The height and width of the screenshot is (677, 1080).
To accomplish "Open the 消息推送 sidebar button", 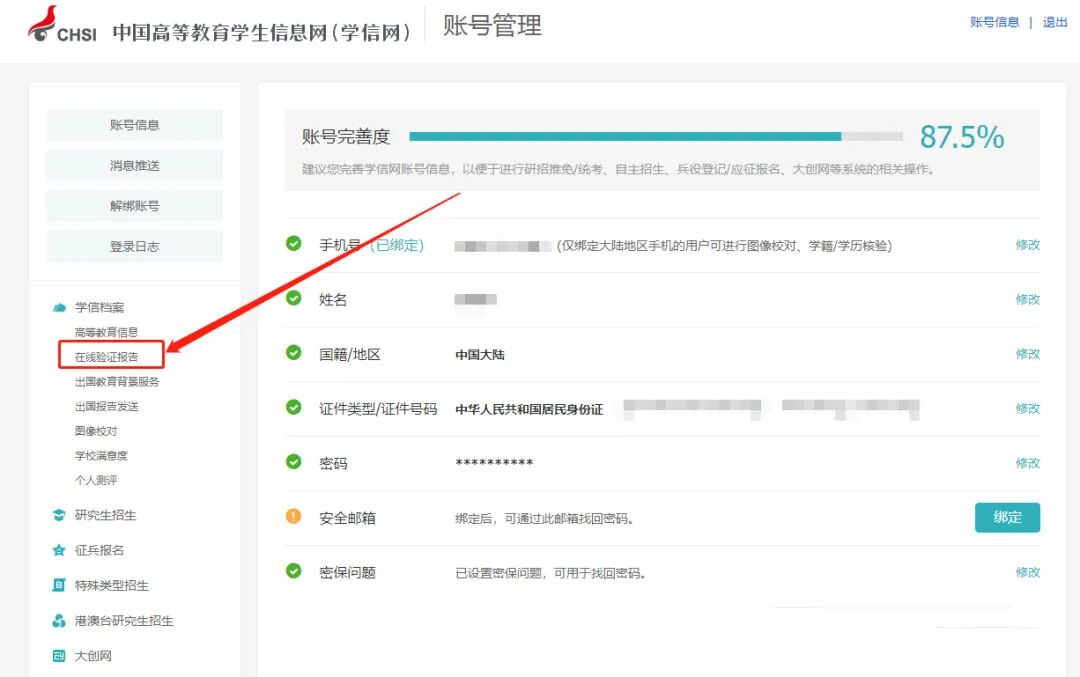I will click(134, 165).
